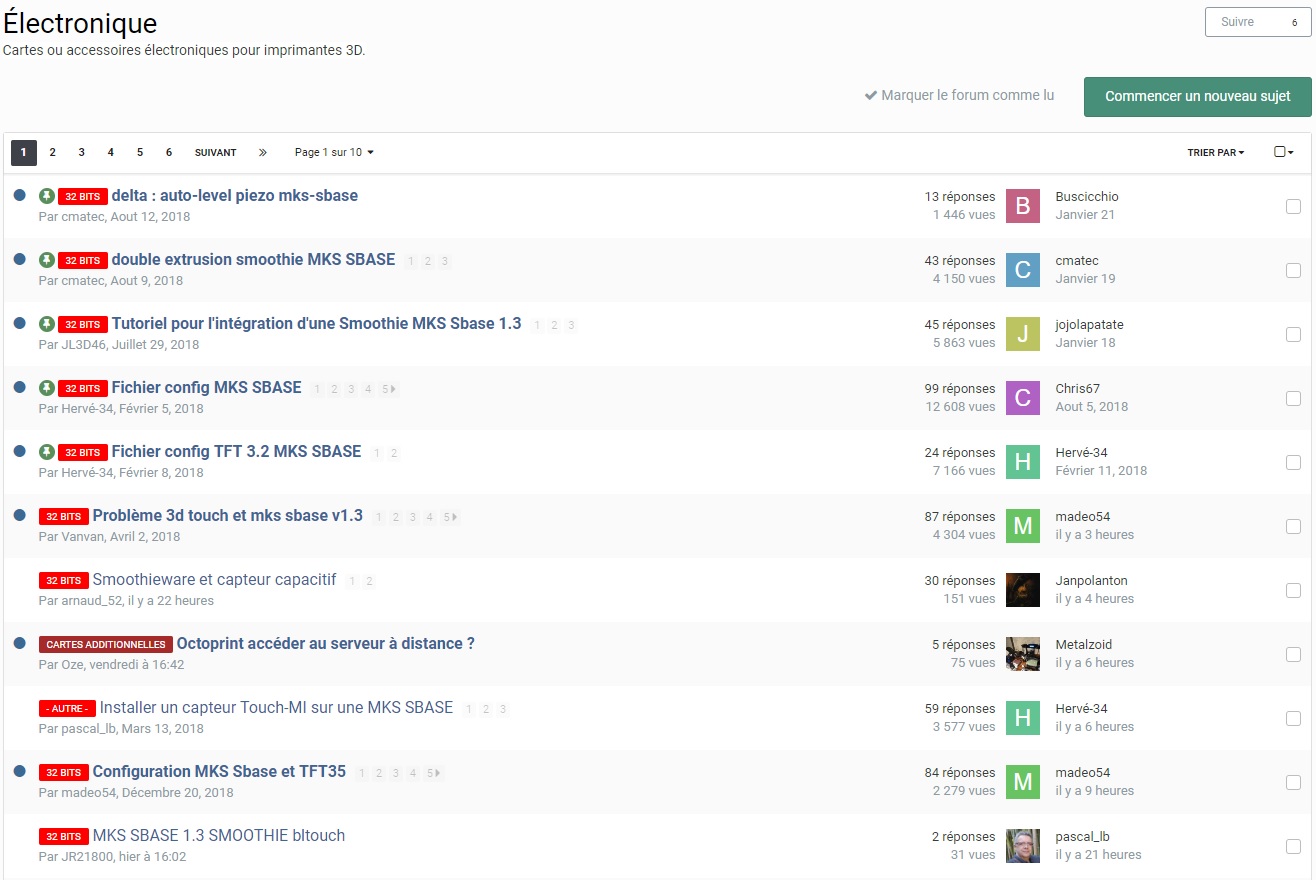This screenshot has width=1316, height=880.
Task: Click CARTES ADDITIONNELLES tag label
Action: (106, 645)
